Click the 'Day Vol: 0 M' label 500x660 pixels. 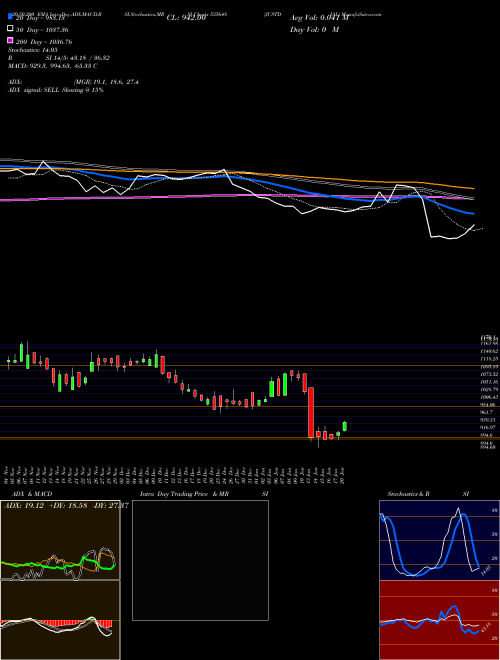(x=315, y=30)
